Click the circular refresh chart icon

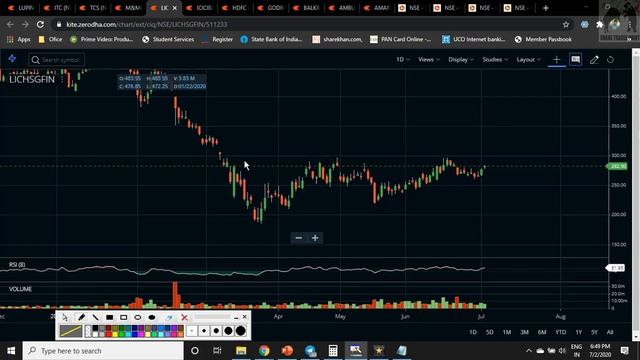point(610,60)
